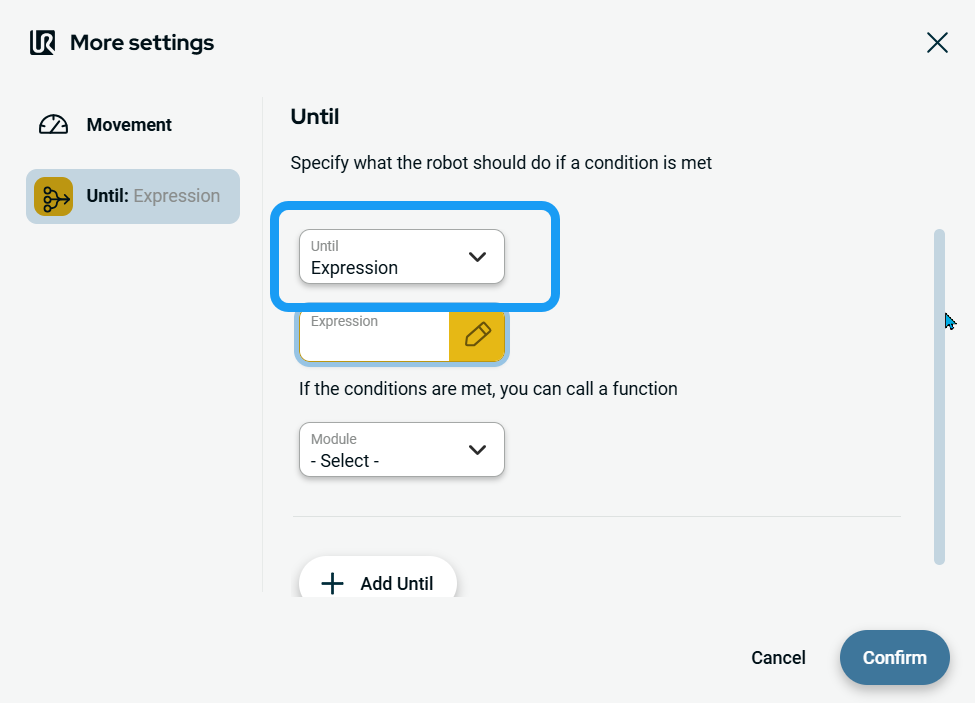Click the Until branching icon in sidebar
Image resolution: width=975 pixels, height=703 pixels.
53,196
